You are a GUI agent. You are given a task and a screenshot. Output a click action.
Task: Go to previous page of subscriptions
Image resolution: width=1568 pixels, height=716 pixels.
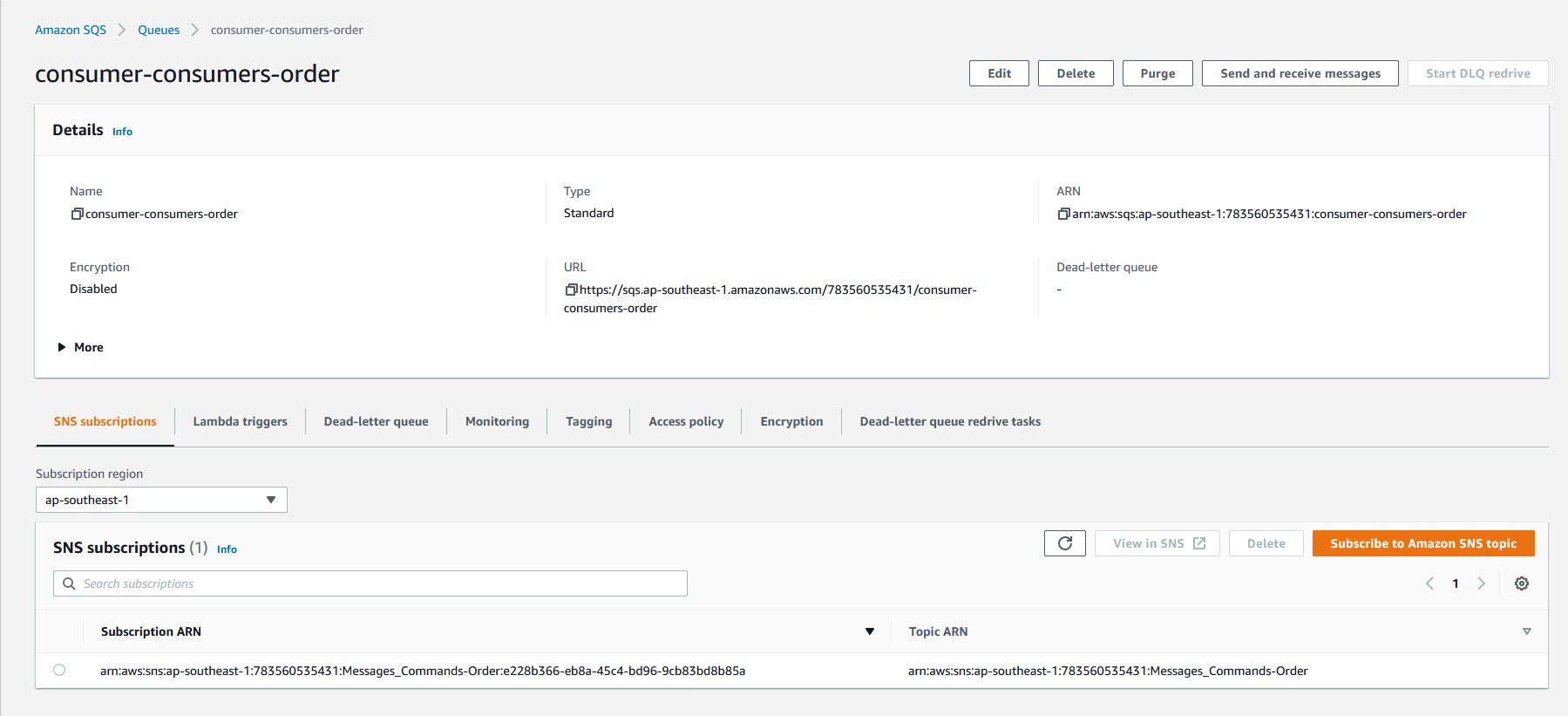[1429, 583]
